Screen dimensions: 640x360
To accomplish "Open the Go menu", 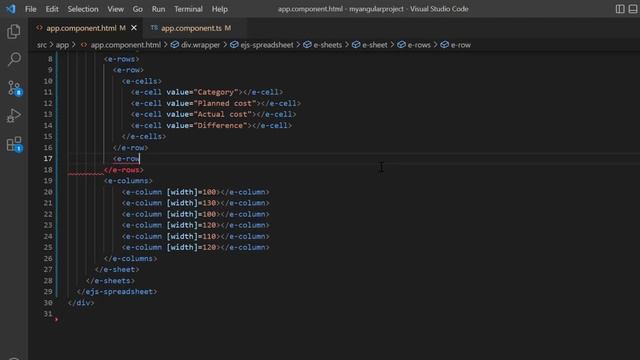I will pyautogui.click(x=138, y=9).
